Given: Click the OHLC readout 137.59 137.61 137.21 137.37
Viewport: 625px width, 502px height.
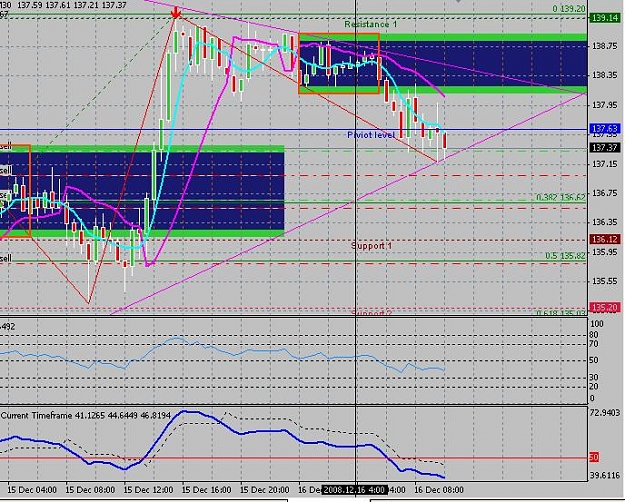Looking at the screenshot, I should 72,5.
